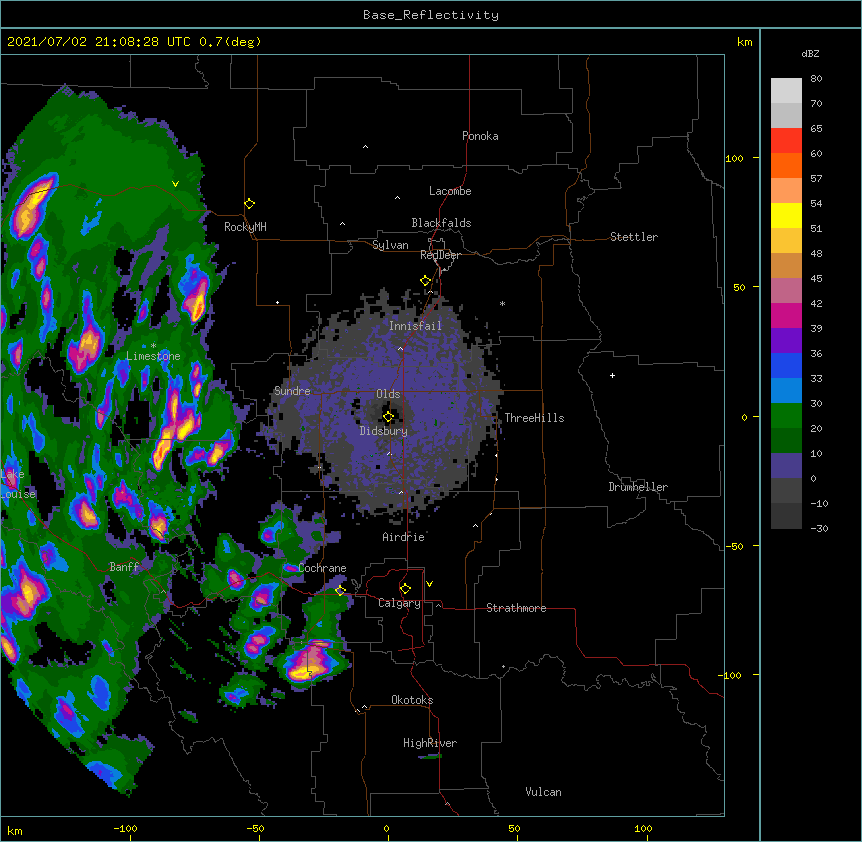Image resolution: width=862 pixels, height=842 pixels.
Task: Click the Ponoka city label
Action: (x=480, y=136)
